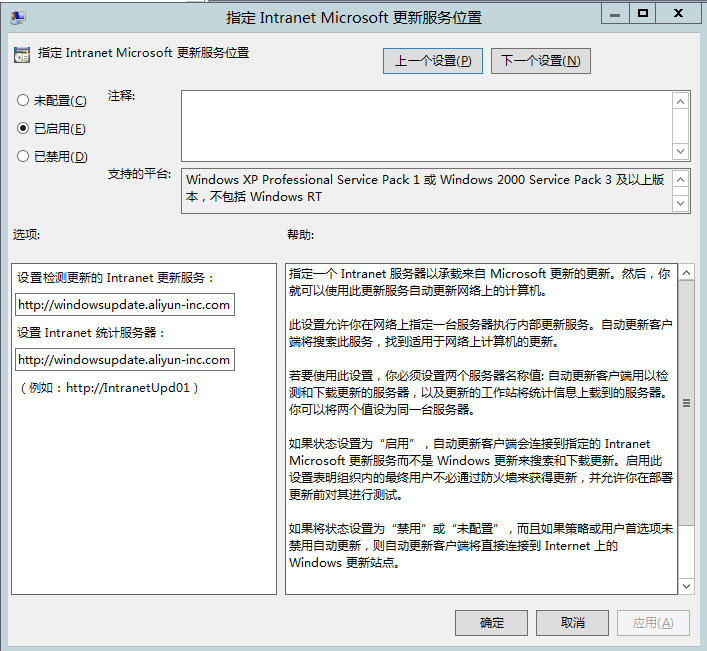Viewport: 707px width, 651px height.
Task: Maximize the policy settings window
Action: pyautogui.click(x=643, y=12)
